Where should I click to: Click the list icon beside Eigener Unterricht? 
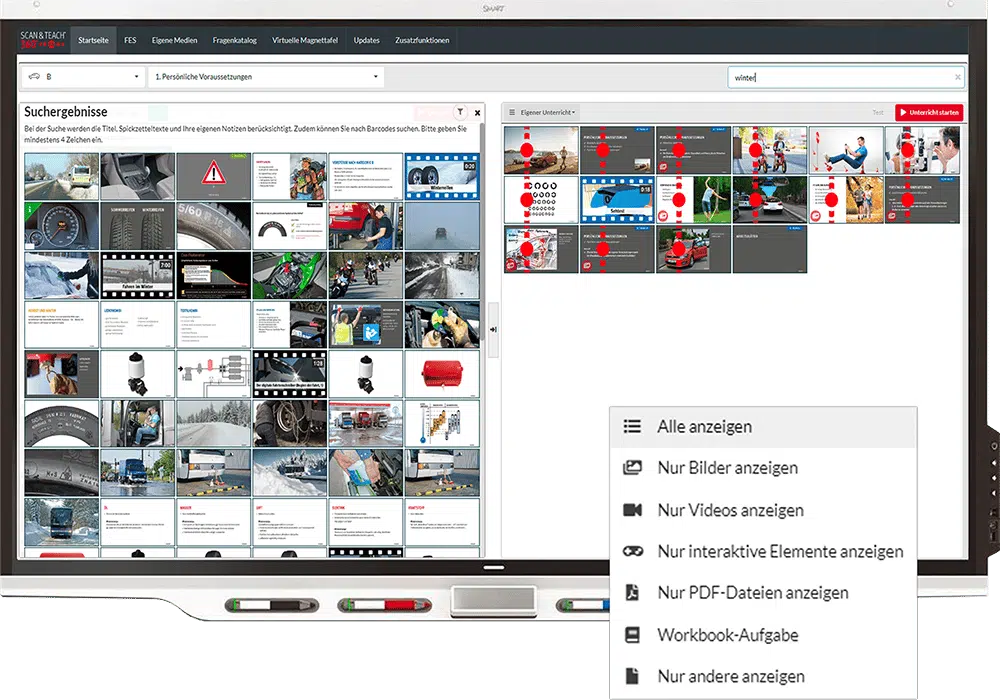511,113
